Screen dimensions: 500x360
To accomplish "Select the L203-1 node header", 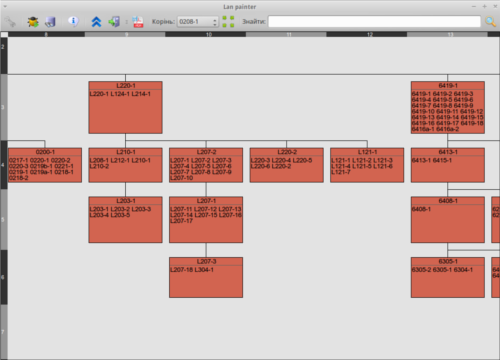I will click(x=125, y=201).
